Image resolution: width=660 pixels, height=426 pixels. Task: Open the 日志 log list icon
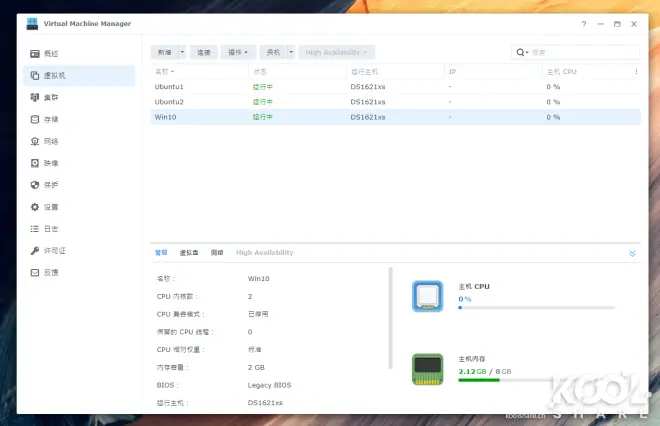click(x=35, y=229)
